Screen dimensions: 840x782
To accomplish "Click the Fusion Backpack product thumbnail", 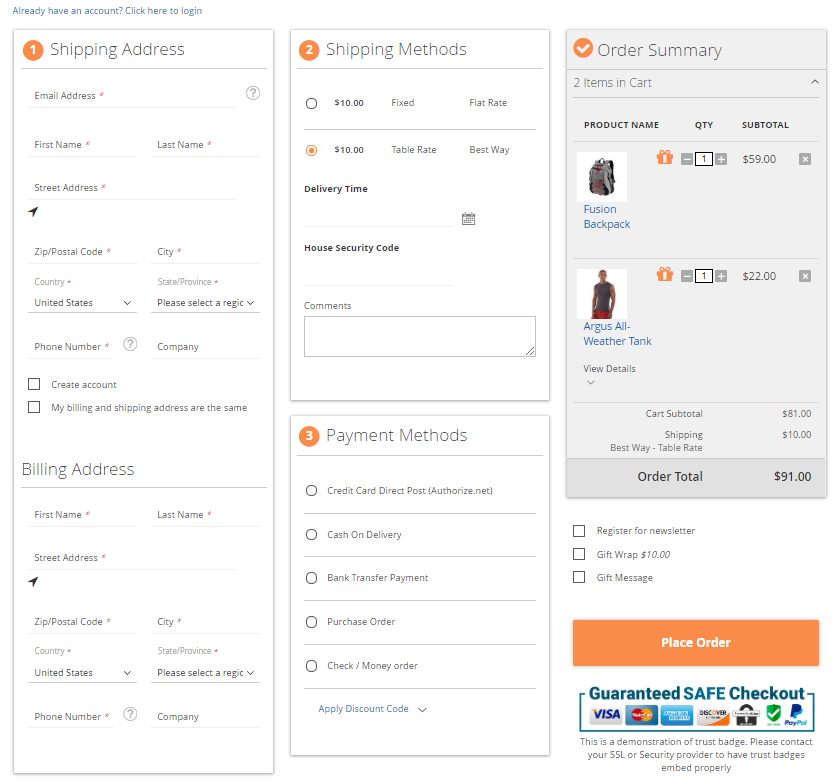I will coord(601,176).
